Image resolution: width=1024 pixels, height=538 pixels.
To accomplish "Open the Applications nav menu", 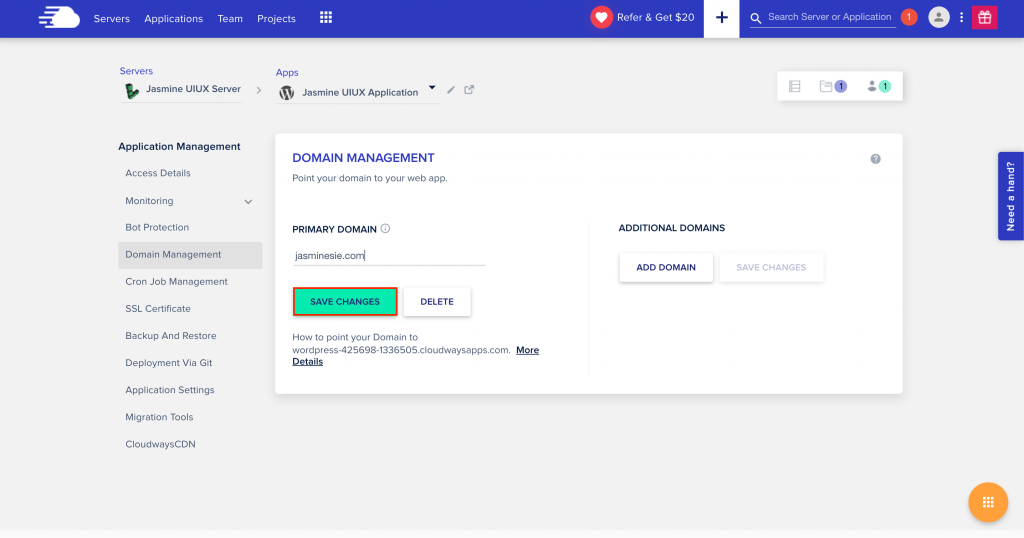I will 173,19.
